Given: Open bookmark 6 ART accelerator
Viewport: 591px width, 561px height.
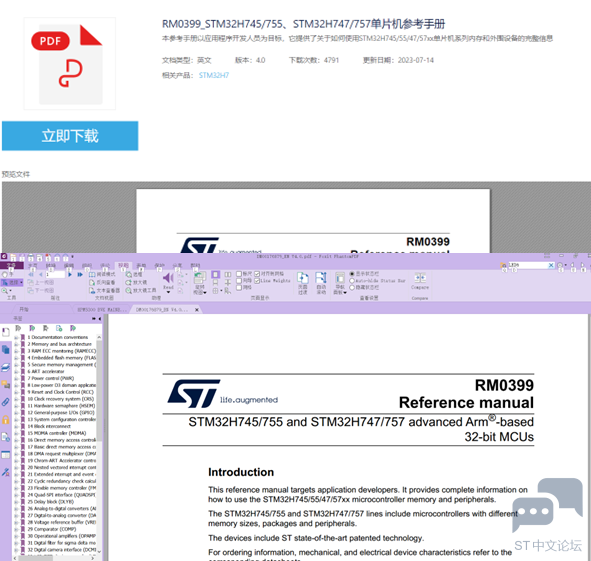Looking at the screenshot, I should pos(46,371).
